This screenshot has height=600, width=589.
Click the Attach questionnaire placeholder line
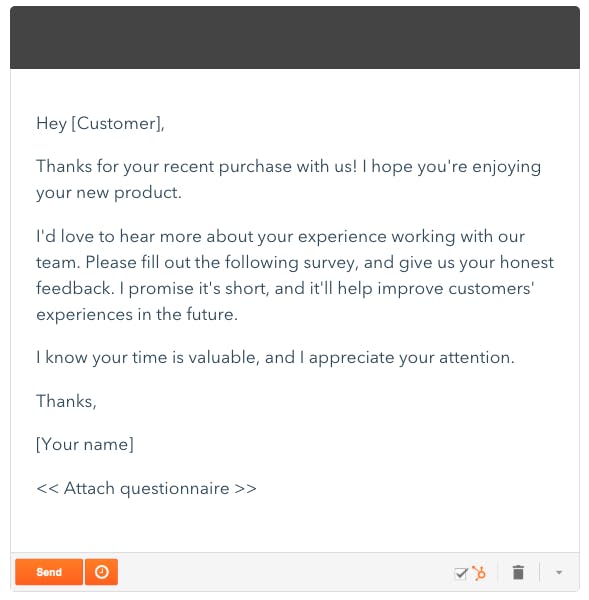146,489
